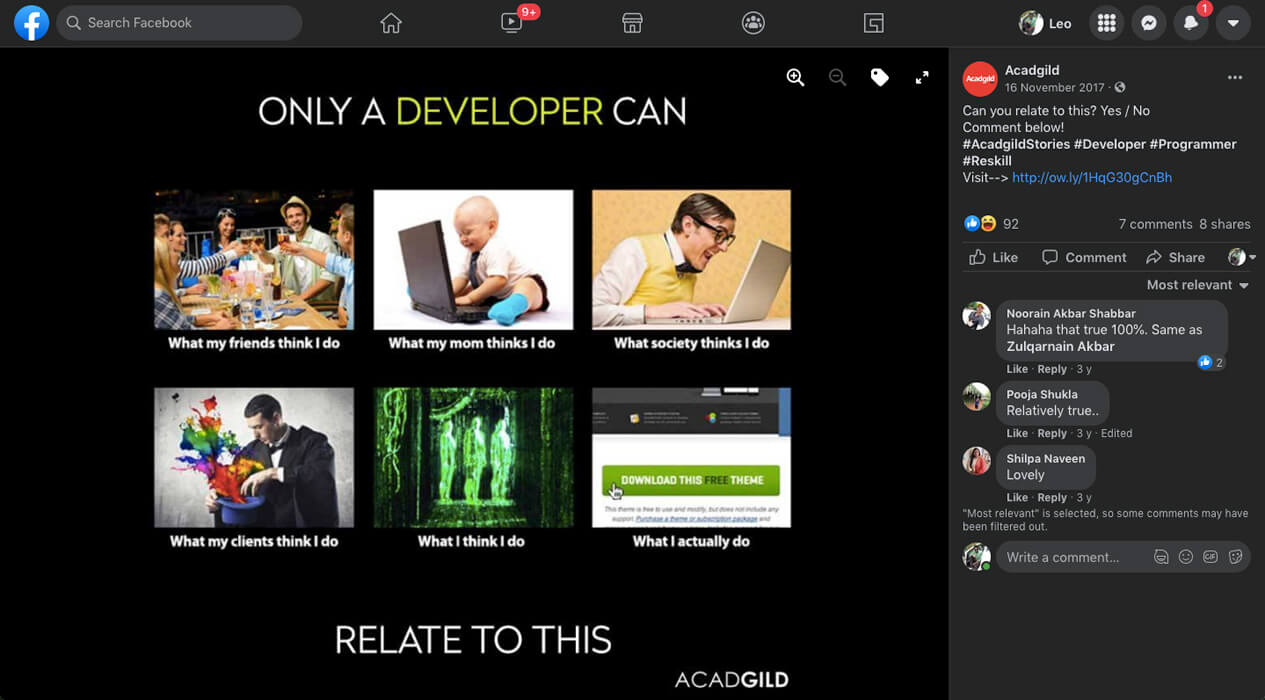Click the Share button

tap(1175, 257)
